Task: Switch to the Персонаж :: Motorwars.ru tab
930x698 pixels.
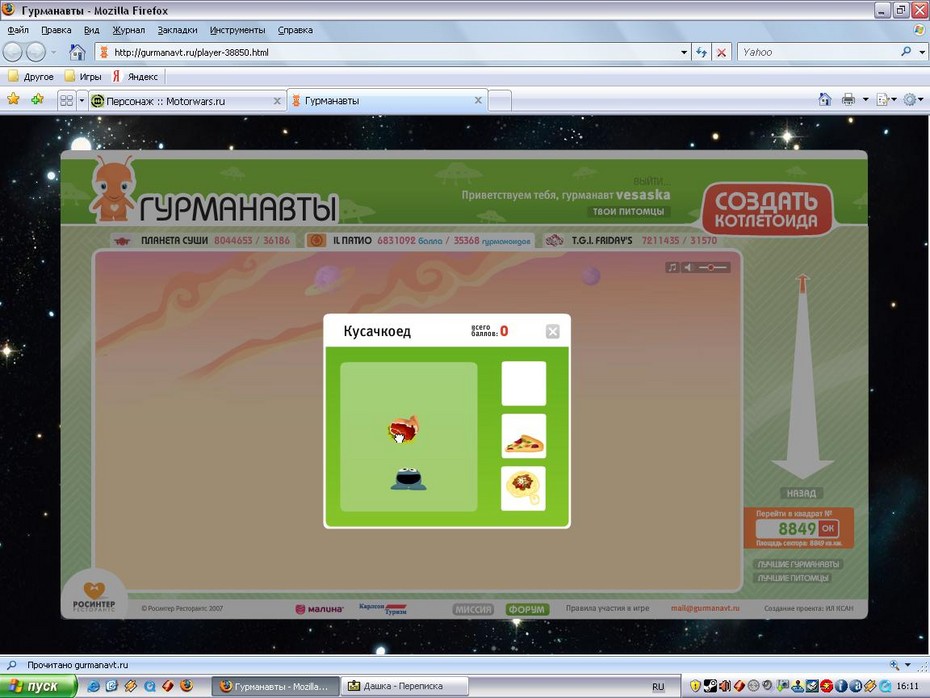Action: 187,101
